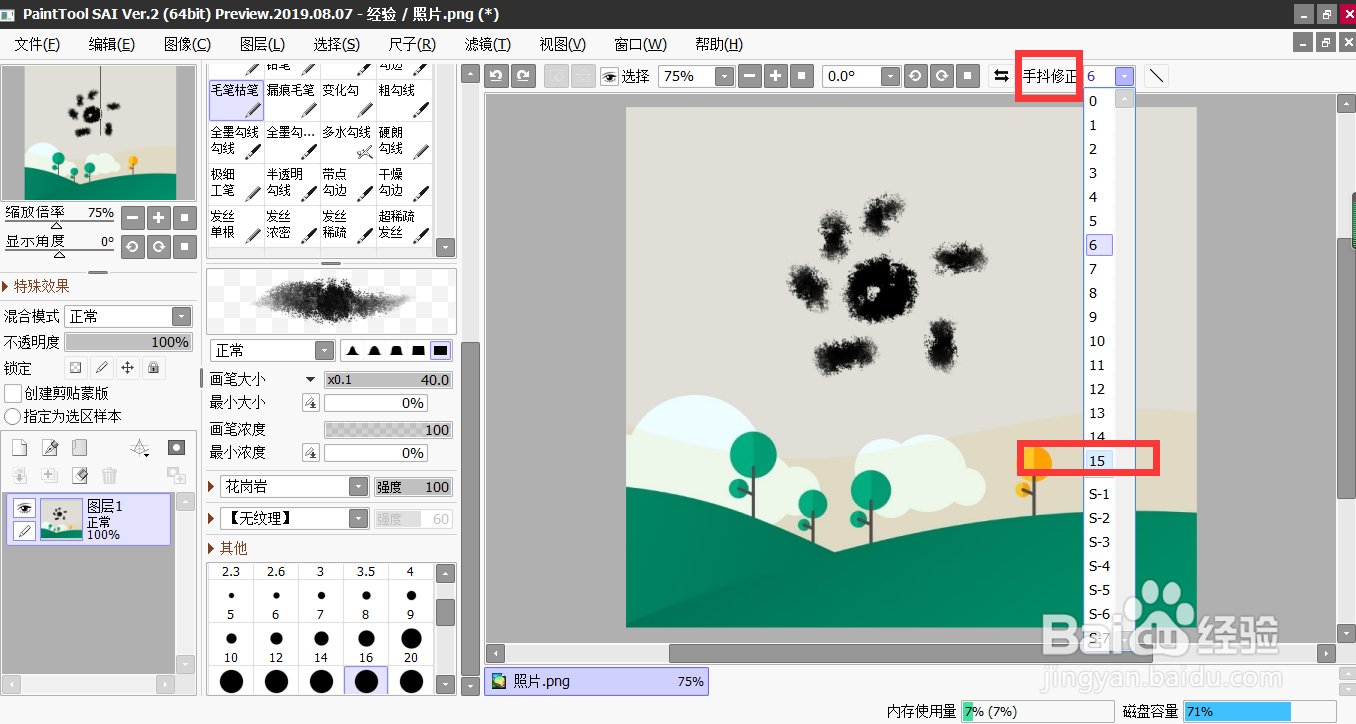The height and width of the screenshot is (724, 1356).
Task: Select brush size 3.5 preset
Action: pyautogui.click(x=366, y=572)
